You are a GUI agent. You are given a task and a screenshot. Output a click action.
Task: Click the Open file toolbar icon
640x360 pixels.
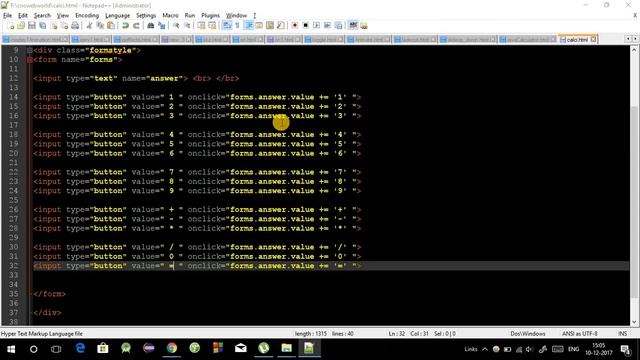tap(21, 26)
